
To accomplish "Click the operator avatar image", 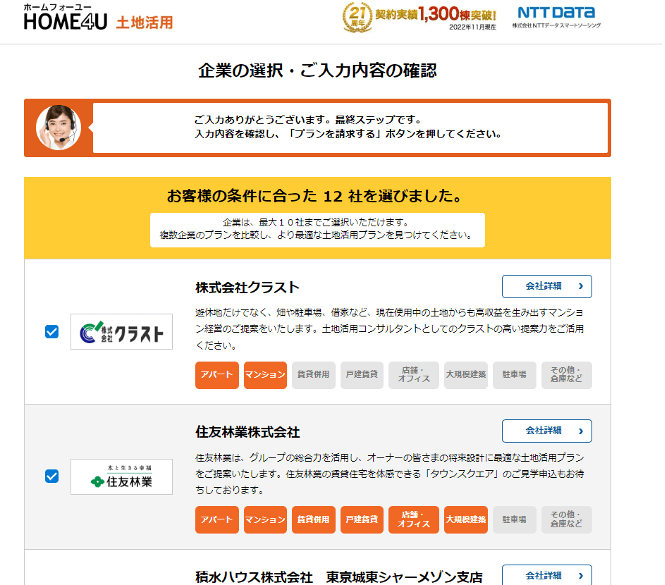I will click(x=58, y=128).
